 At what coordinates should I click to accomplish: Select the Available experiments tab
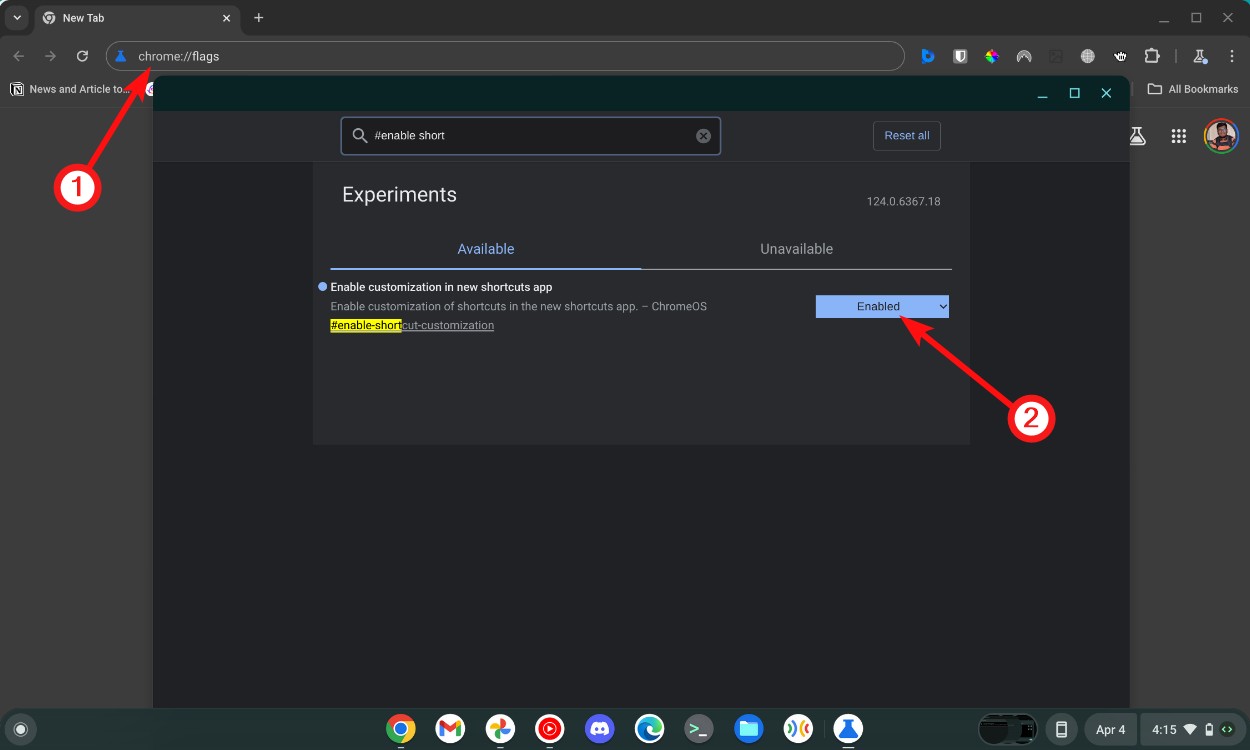point(486,248)
